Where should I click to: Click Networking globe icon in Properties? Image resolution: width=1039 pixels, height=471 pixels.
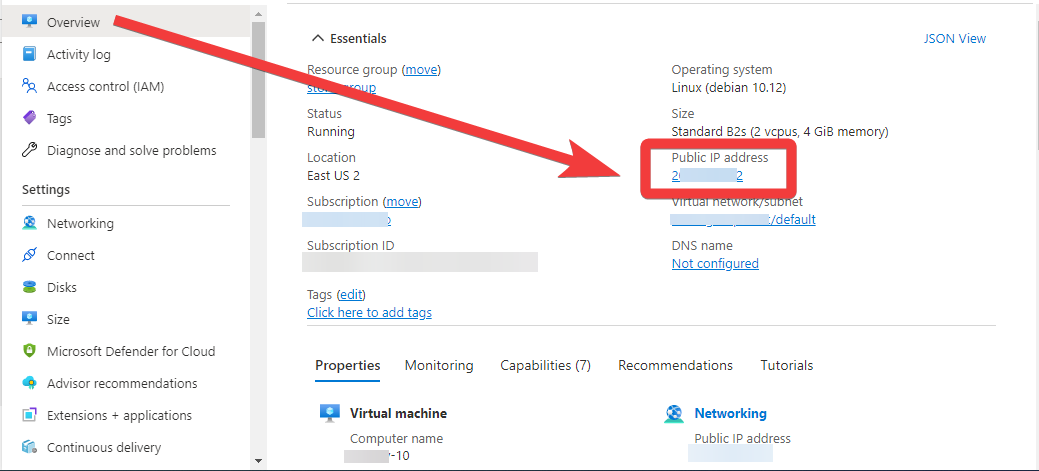(674, 414)
